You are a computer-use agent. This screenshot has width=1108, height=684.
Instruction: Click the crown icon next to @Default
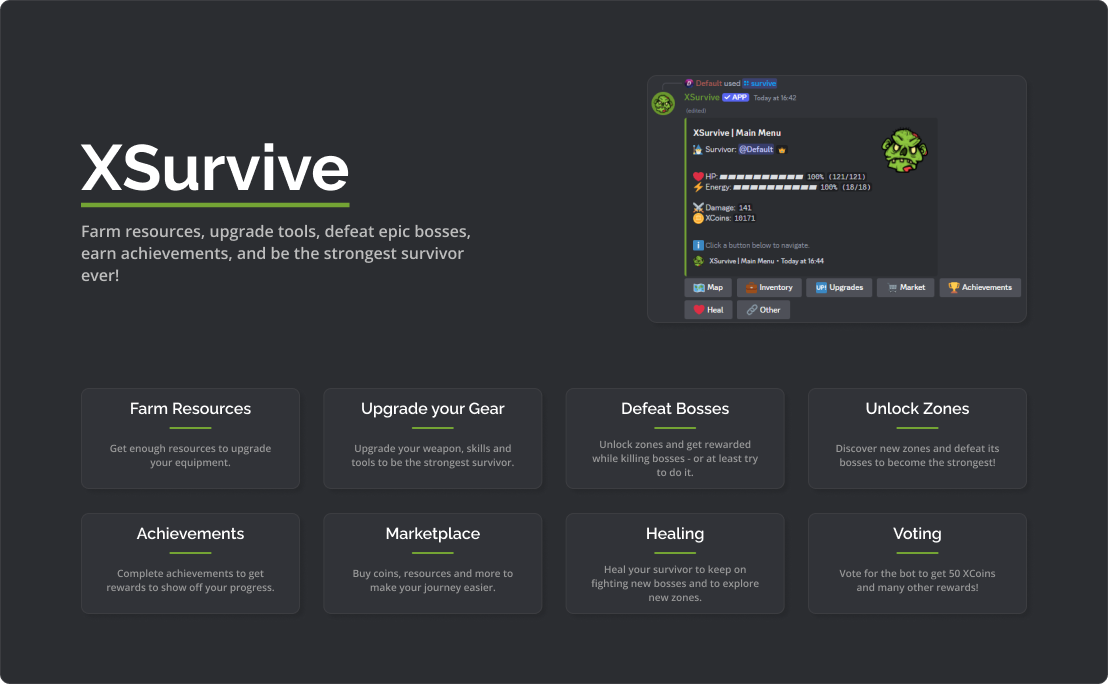(x=782, y=149)
